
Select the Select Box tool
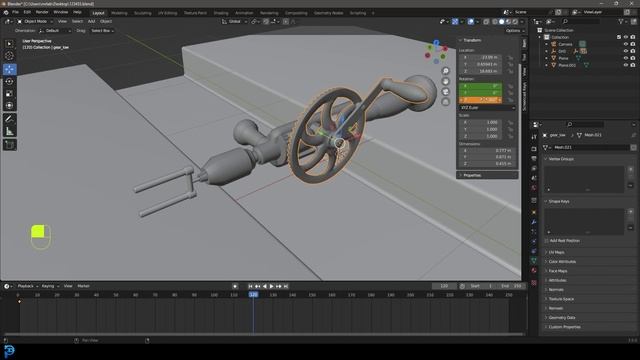coord(9,44)
